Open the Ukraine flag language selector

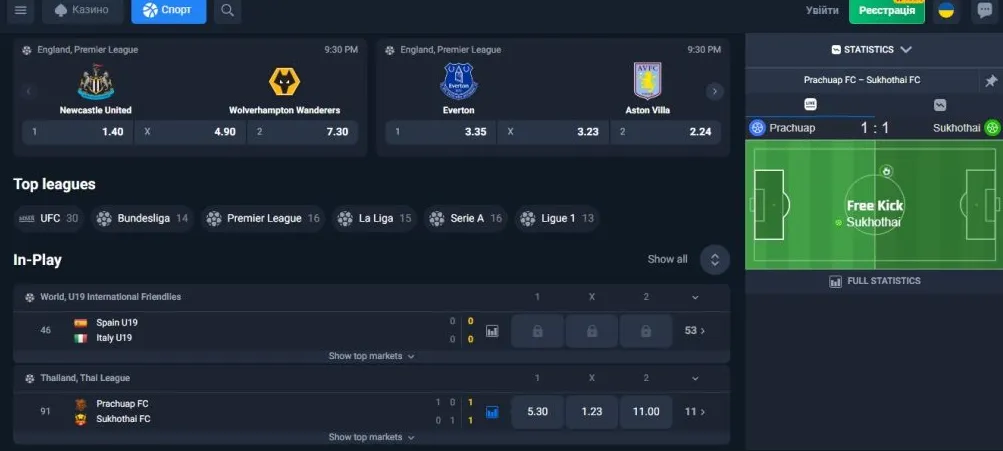pos(946,11)
